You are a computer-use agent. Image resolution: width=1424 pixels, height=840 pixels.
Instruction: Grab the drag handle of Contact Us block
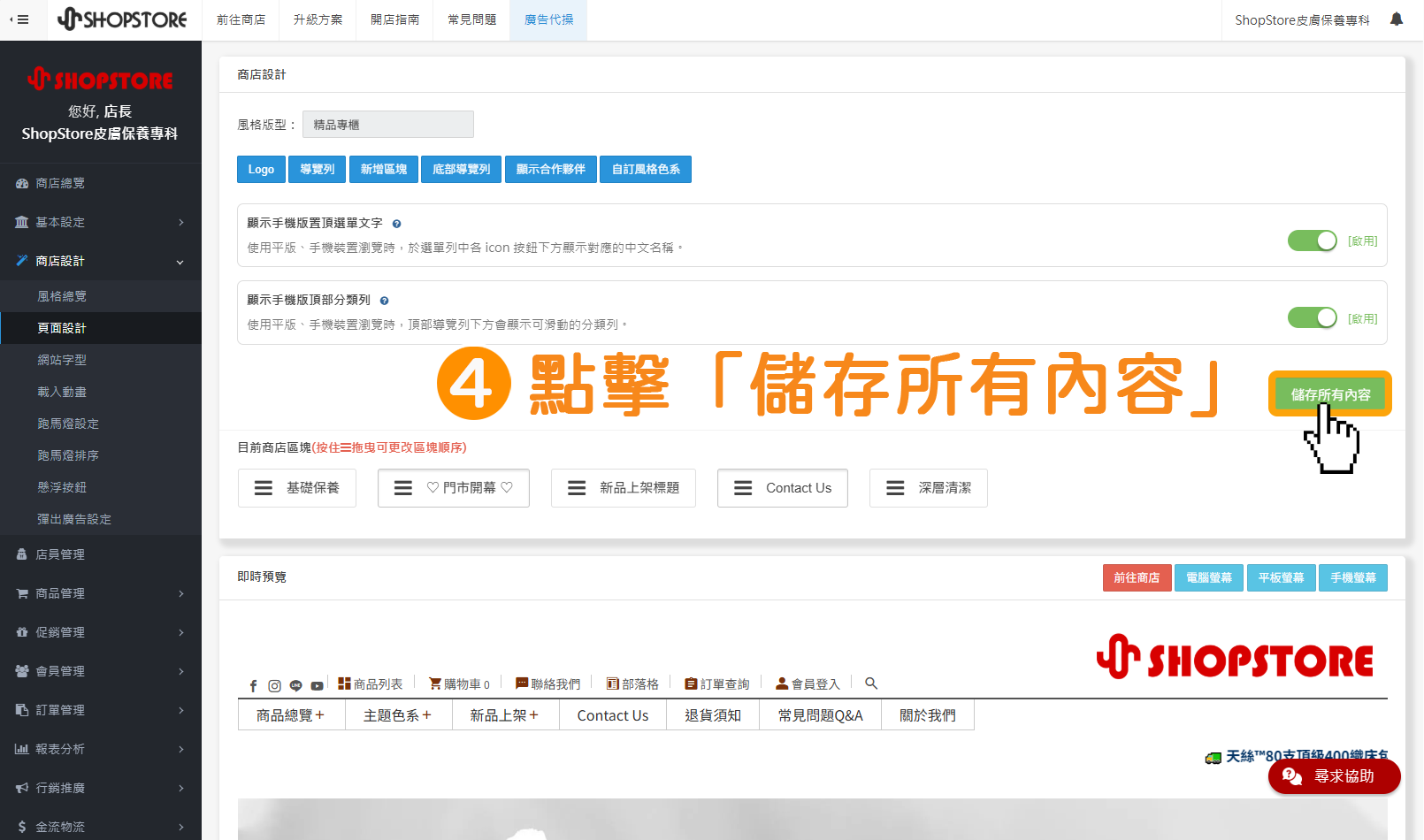[743, 488]
